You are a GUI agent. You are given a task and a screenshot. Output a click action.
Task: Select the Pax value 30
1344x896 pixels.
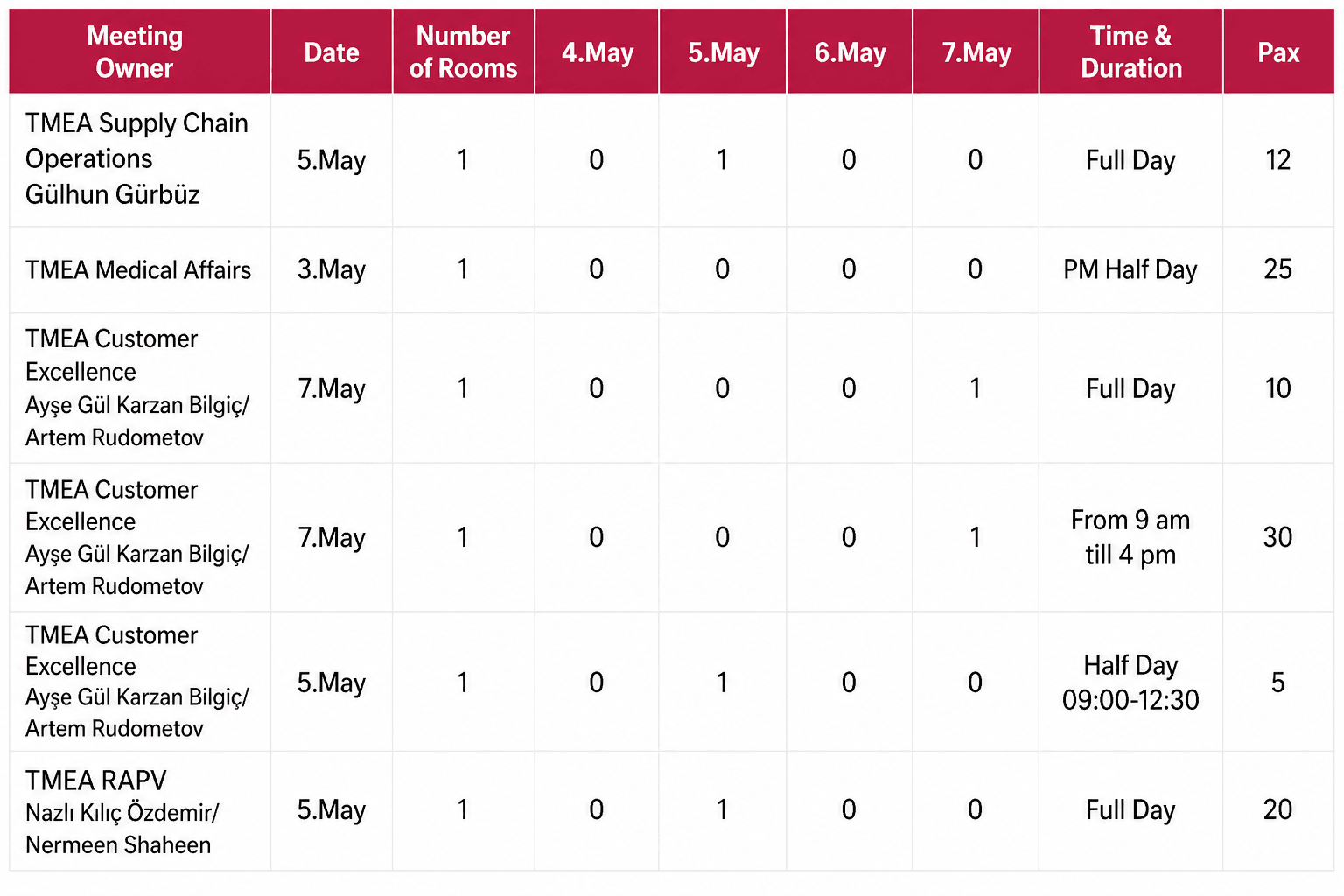point(1278,537)
